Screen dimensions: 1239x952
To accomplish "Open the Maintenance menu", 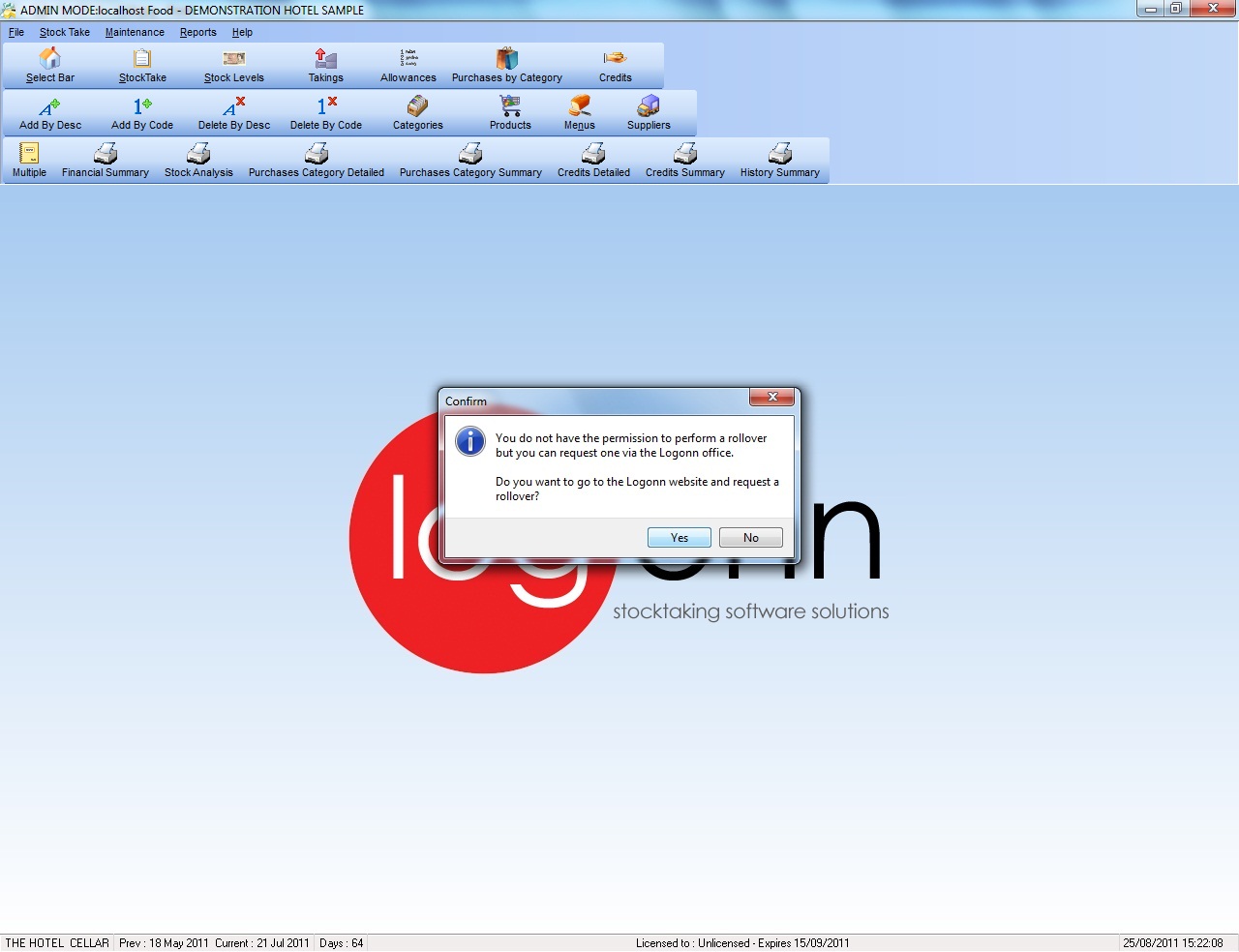I will point(135,32).
